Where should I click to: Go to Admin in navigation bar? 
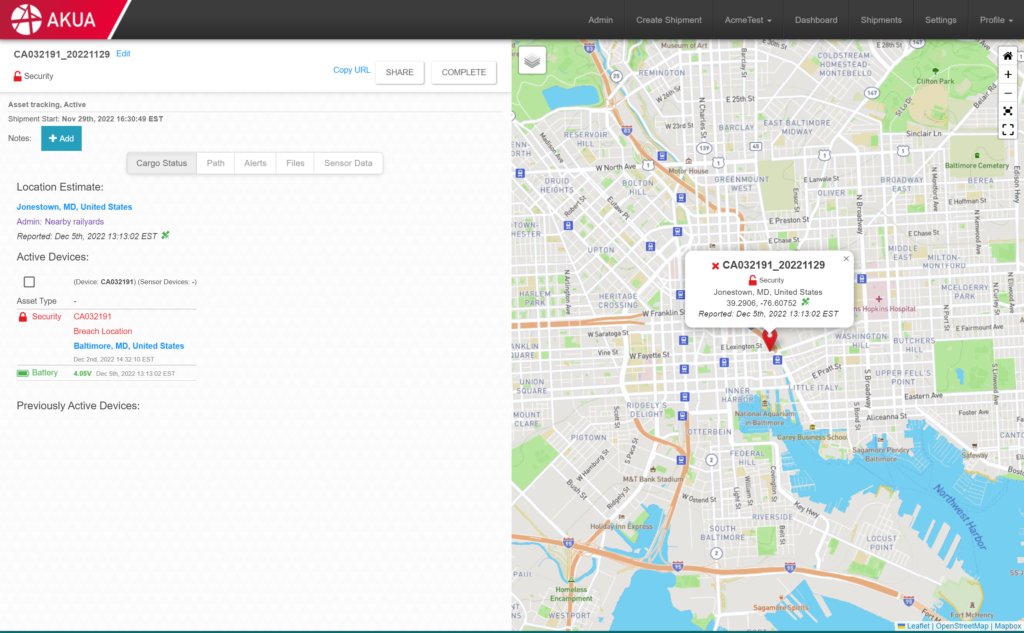click(x=600, y=20)
